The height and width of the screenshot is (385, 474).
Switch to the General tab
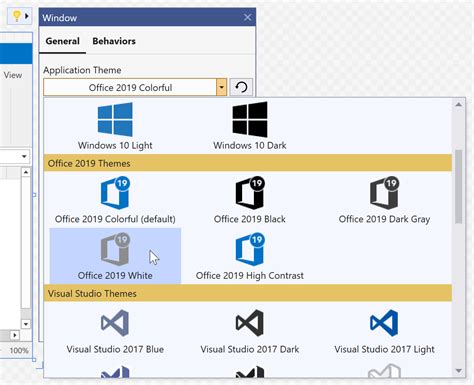pyautogui.click(x=63, y=41)
